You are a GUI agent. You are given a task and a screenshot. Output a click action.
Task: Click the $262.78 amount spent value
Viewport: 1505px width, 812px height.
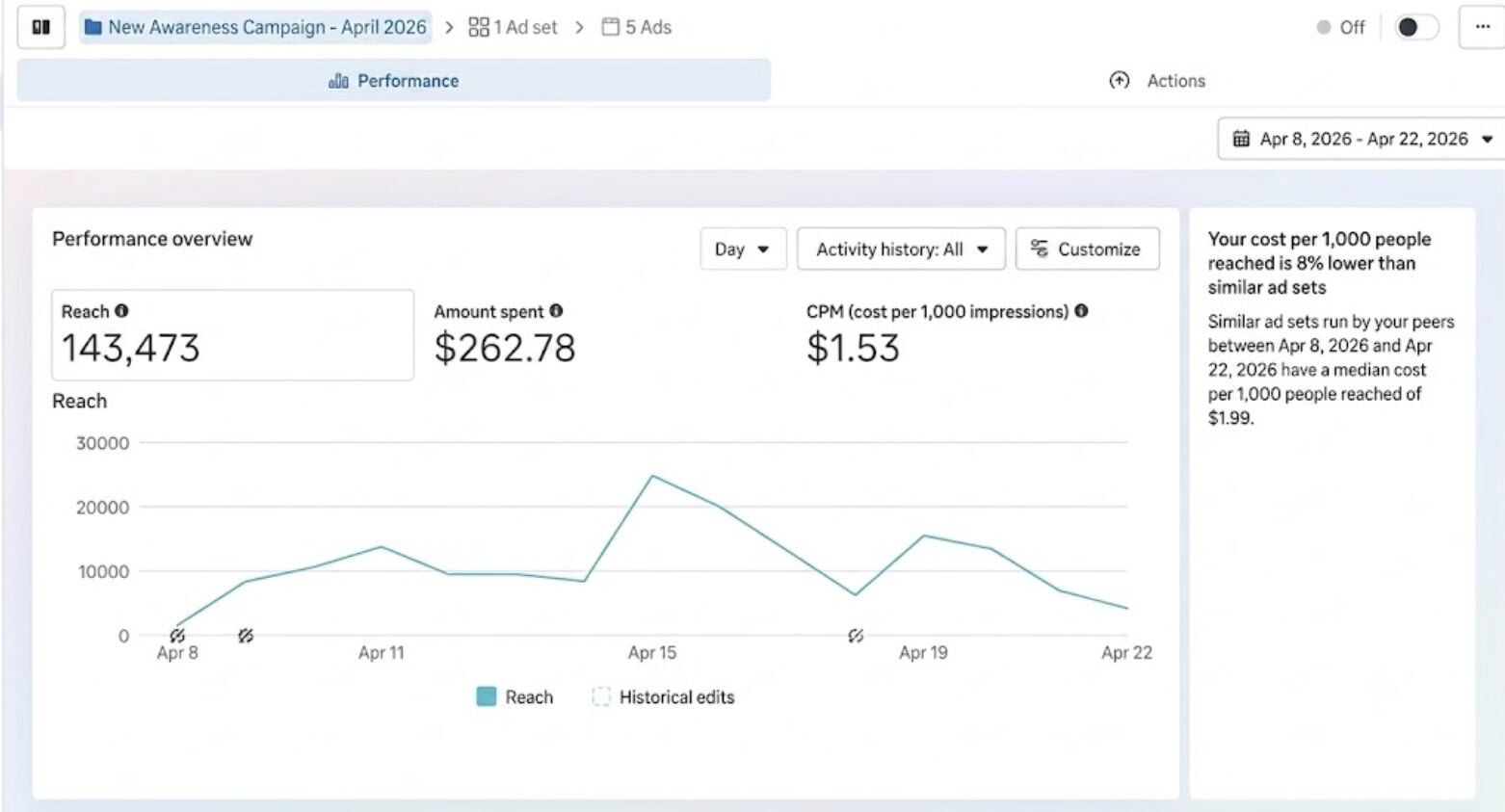tap(505, 348)
